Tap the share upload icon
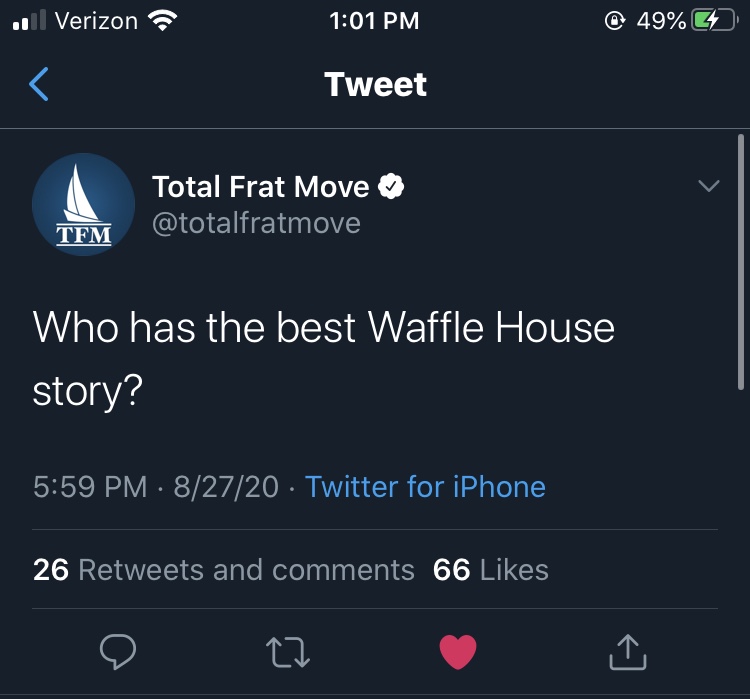 tap(628, 652)
